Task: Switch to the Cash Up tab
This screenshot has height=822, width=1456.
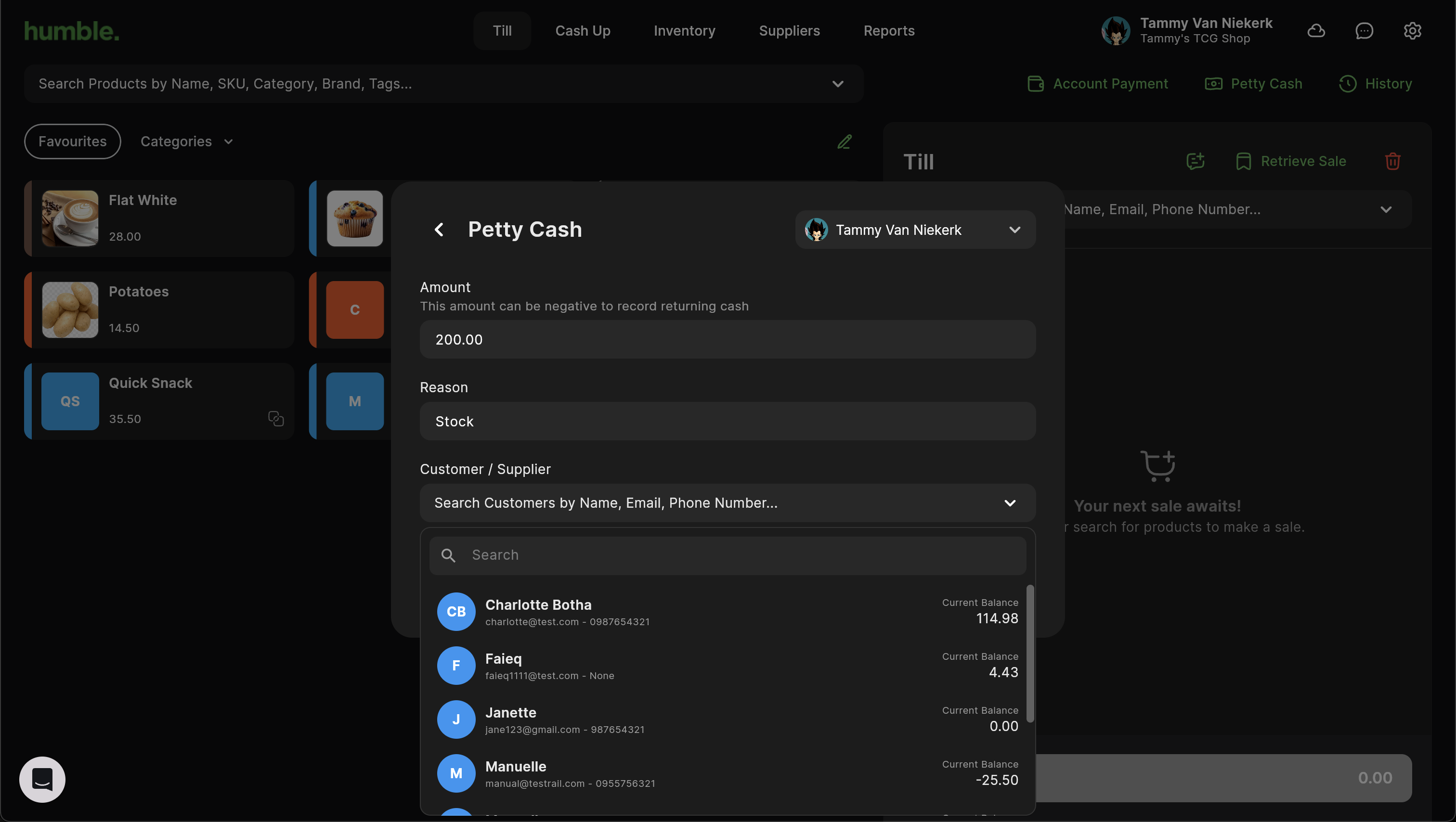Action: coord(582,30)
